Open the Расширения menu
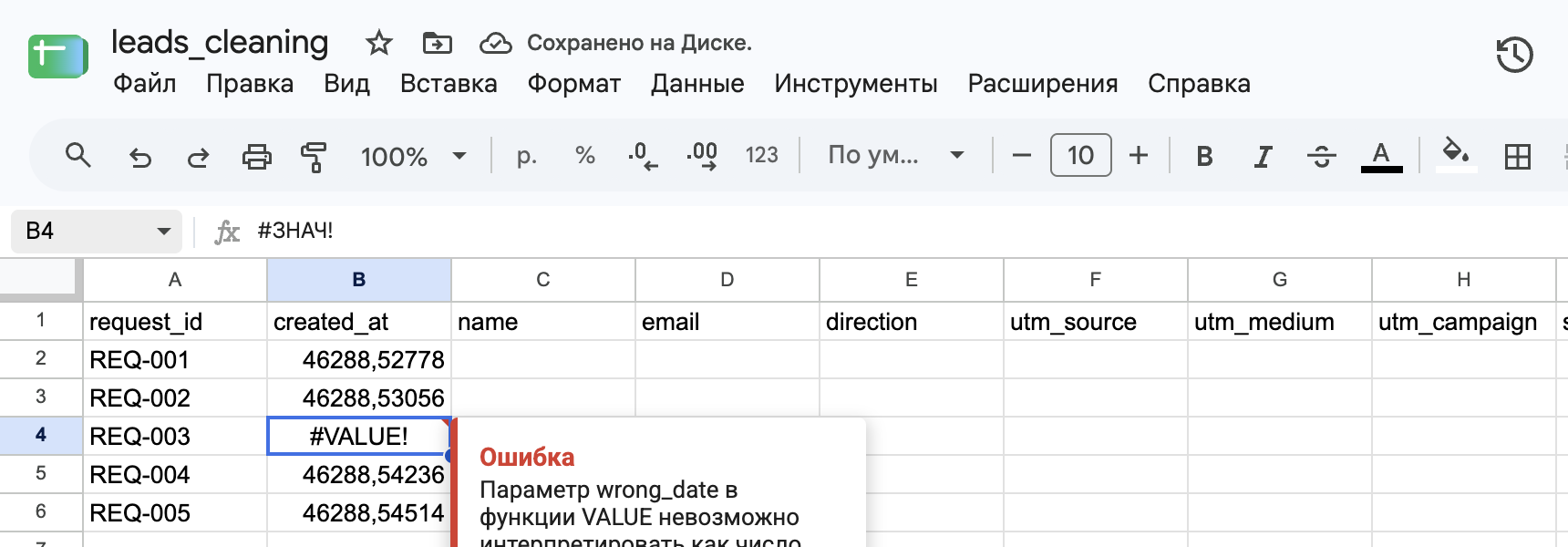 (x=1043, y=84)
